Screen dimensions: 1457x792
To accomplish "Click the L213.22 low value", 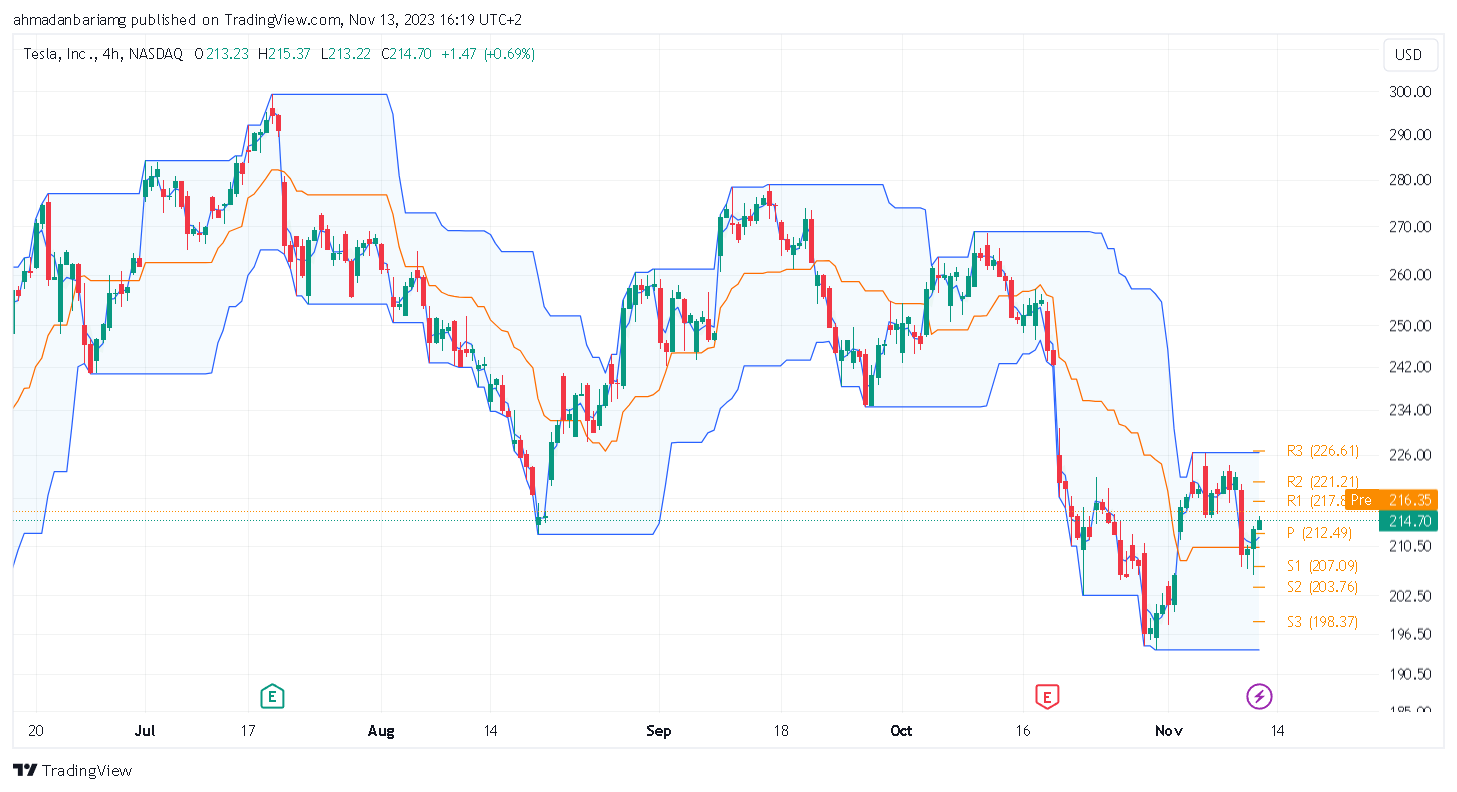I will pos(345,54).
